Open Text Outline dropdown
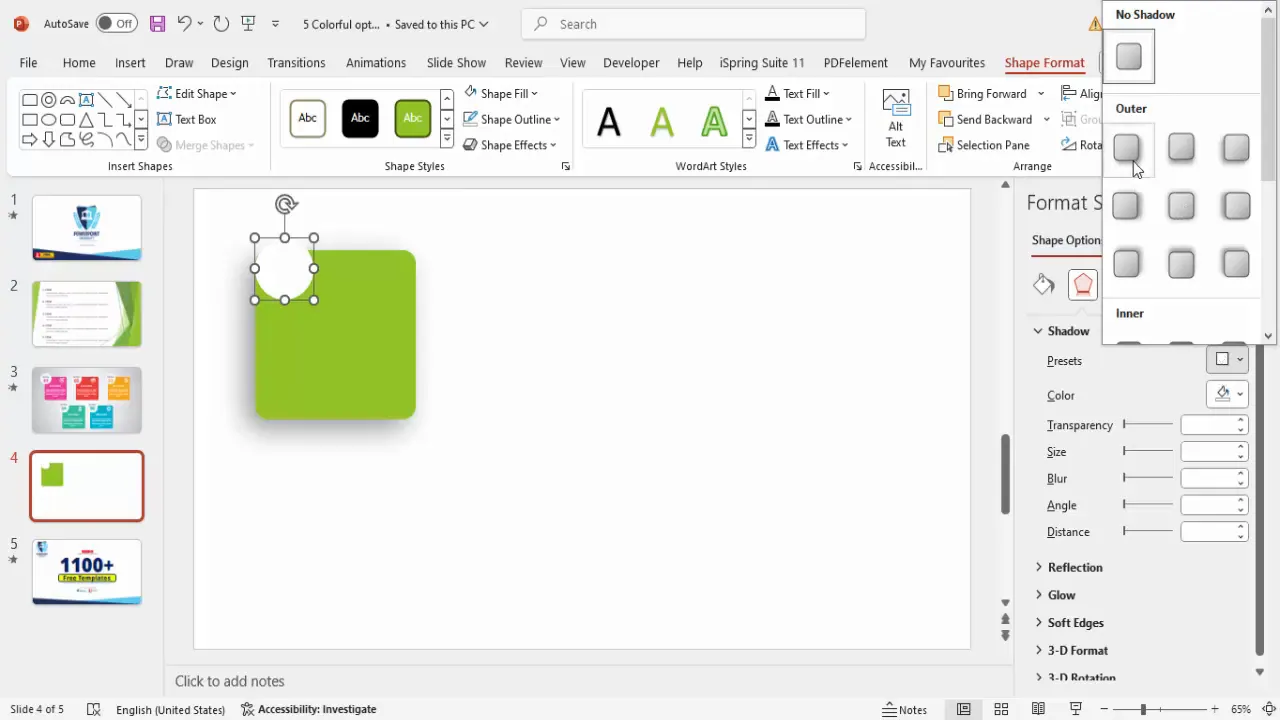This screenshot has height=720, width=1280. tap(808, 119)
